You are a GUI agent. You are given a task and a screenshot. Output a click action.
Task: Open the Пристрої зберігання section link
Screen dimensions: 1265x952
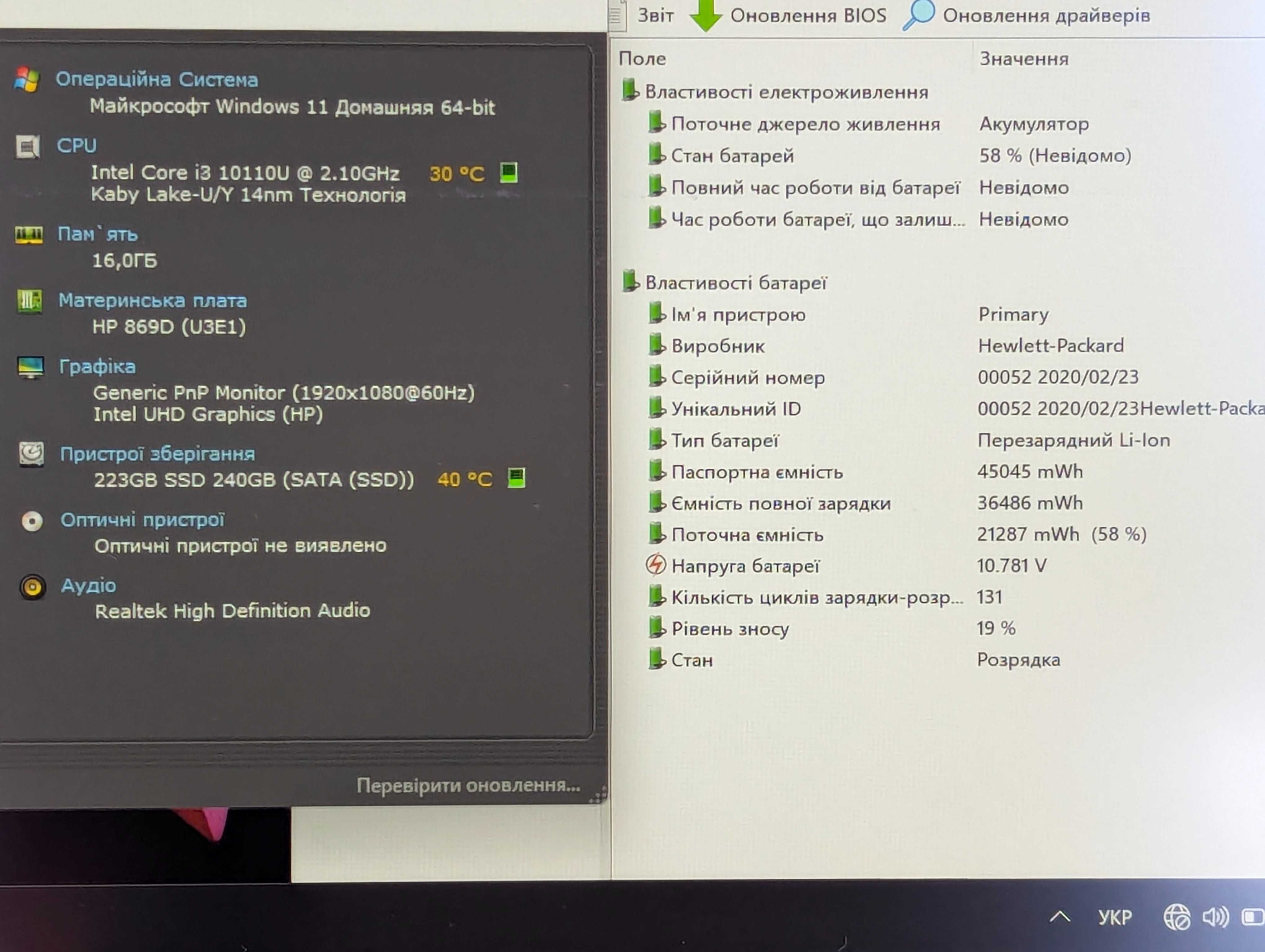coord(158,454)
